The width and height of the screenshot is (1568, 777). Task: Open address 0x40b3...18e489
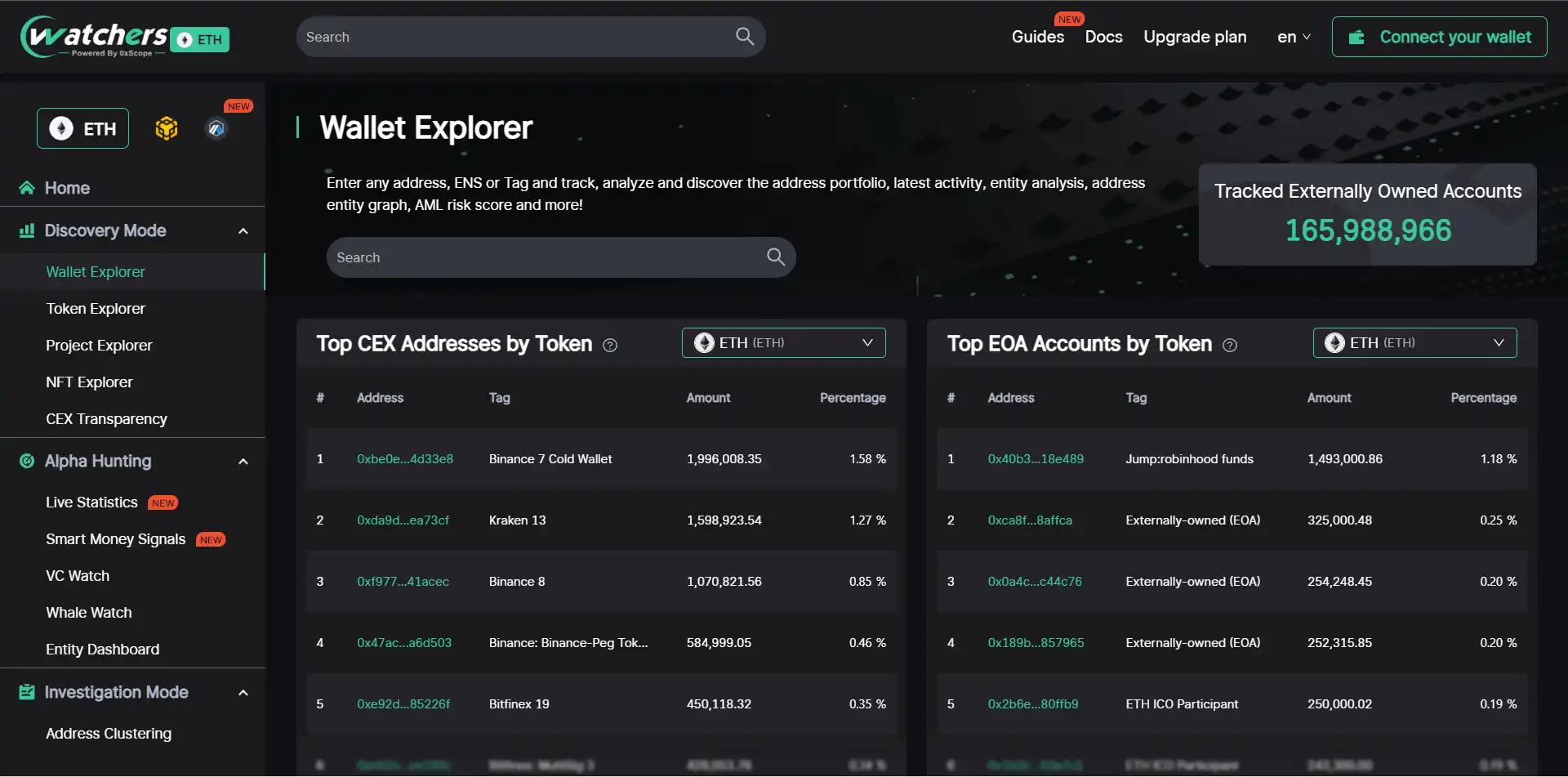pyautogui.click(x=1036, y=459)
